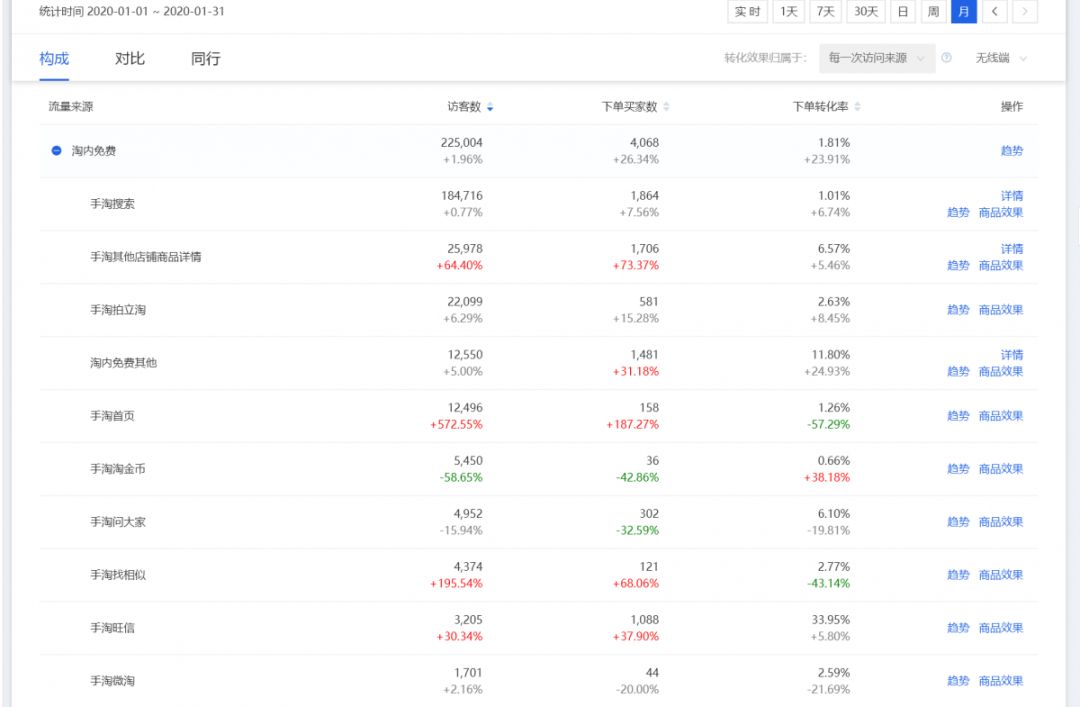Click the help question mark icon
This screenshot has width=1080, height=707.
coord(946,58)
